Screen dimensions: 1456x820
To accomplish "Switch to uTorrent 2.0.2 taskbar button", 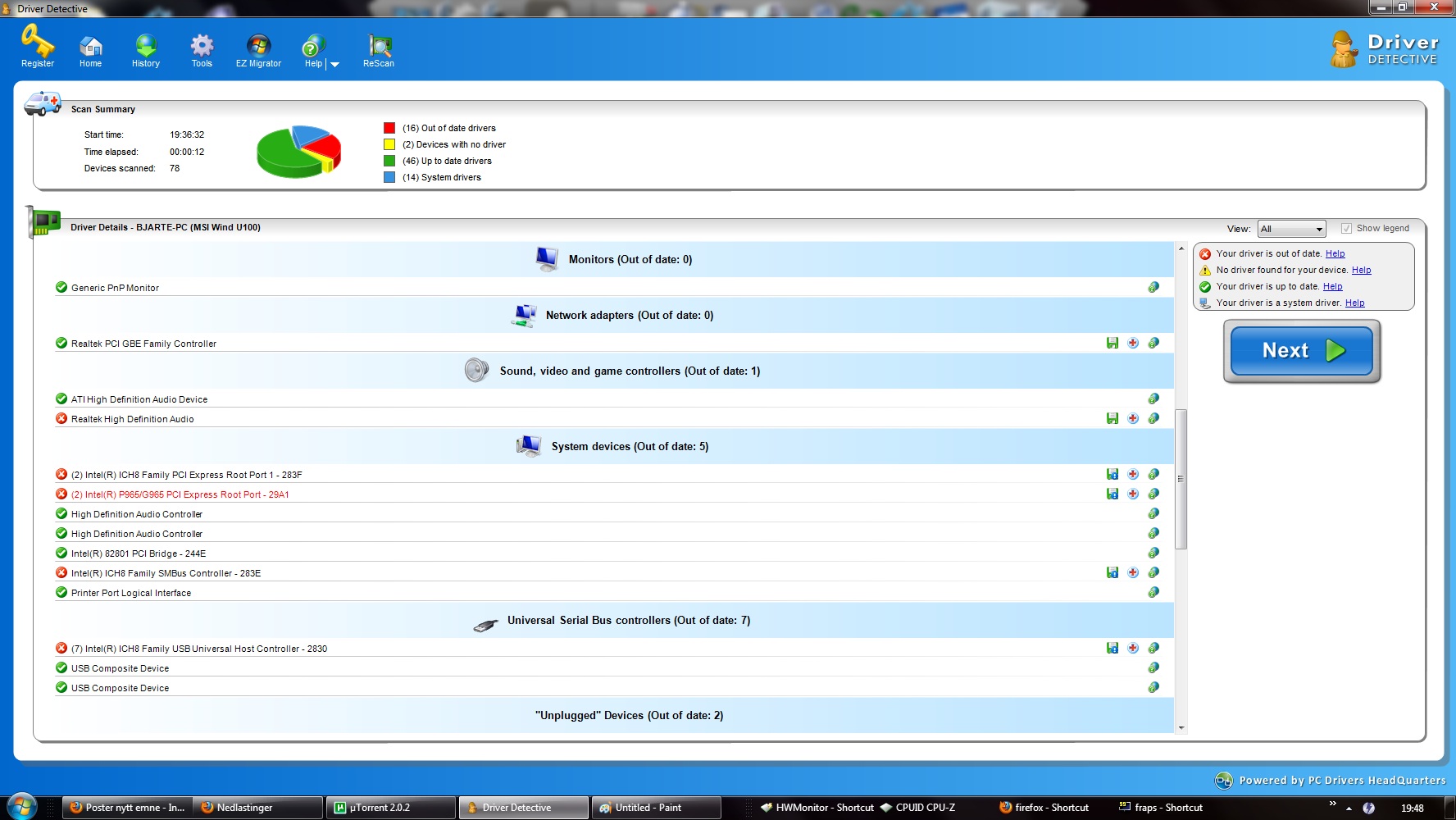I will (x=391, y=808).
